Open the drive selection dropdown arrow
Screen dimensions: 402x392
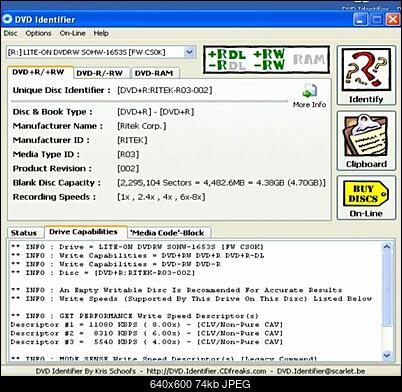click(x=189, y=52)
